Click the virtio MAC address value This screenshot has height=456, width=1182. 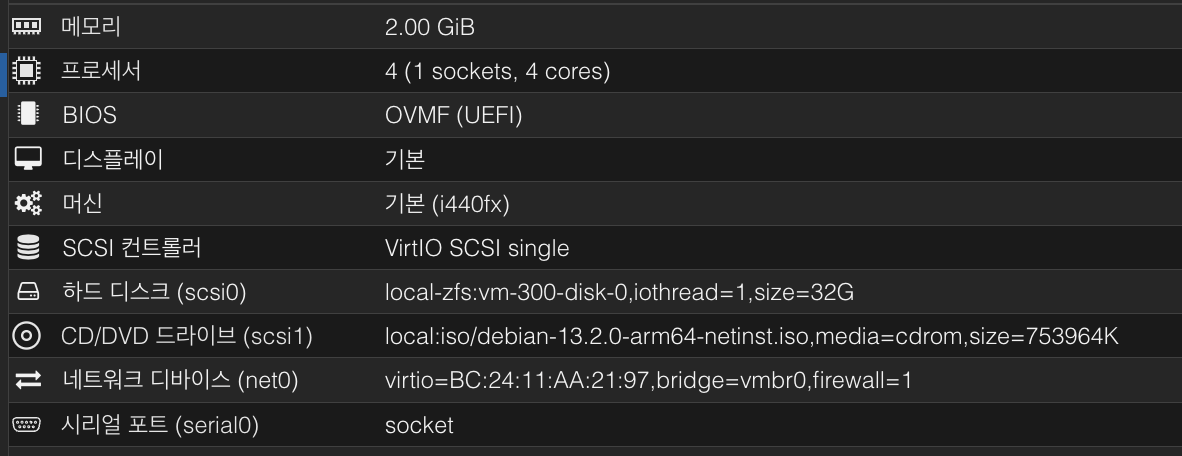[648, 381]
